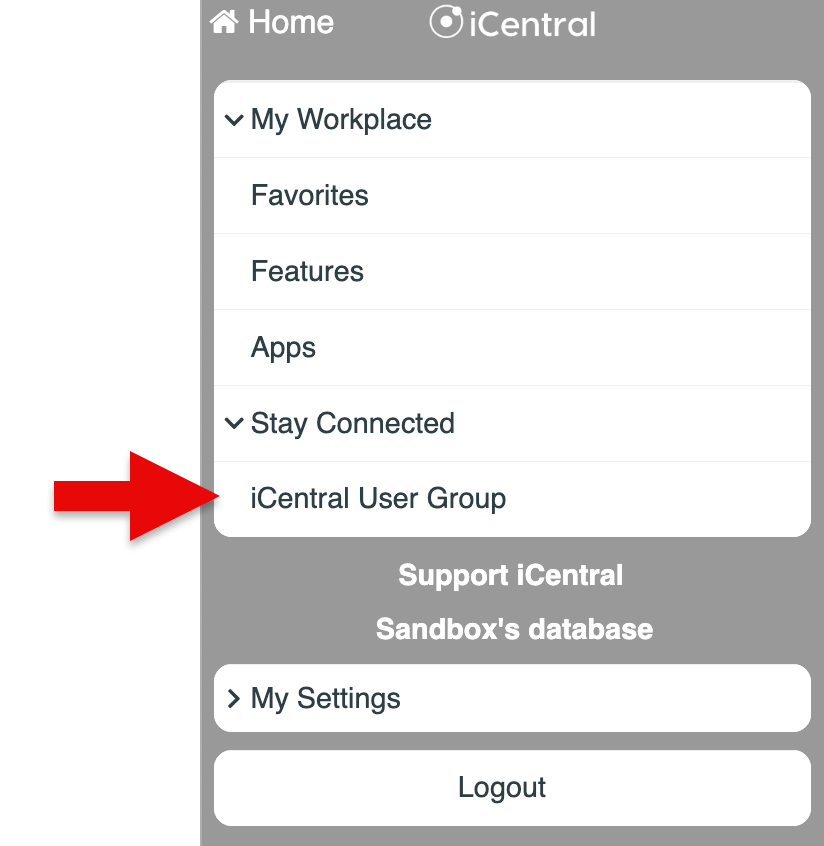
Task: Collapse My Workplace using its chevron
Action: [x=234, y=120]
